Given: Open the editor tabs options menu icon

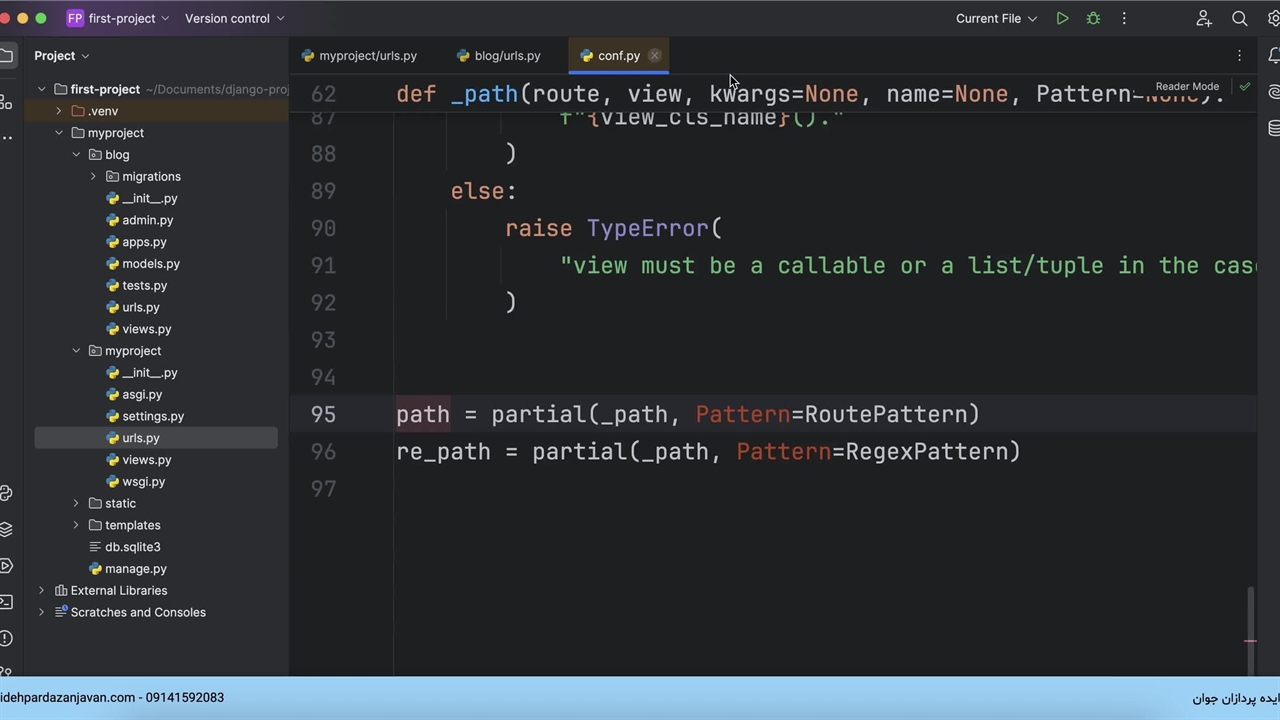Looking at the screenshot, I should pos(1239,56).
